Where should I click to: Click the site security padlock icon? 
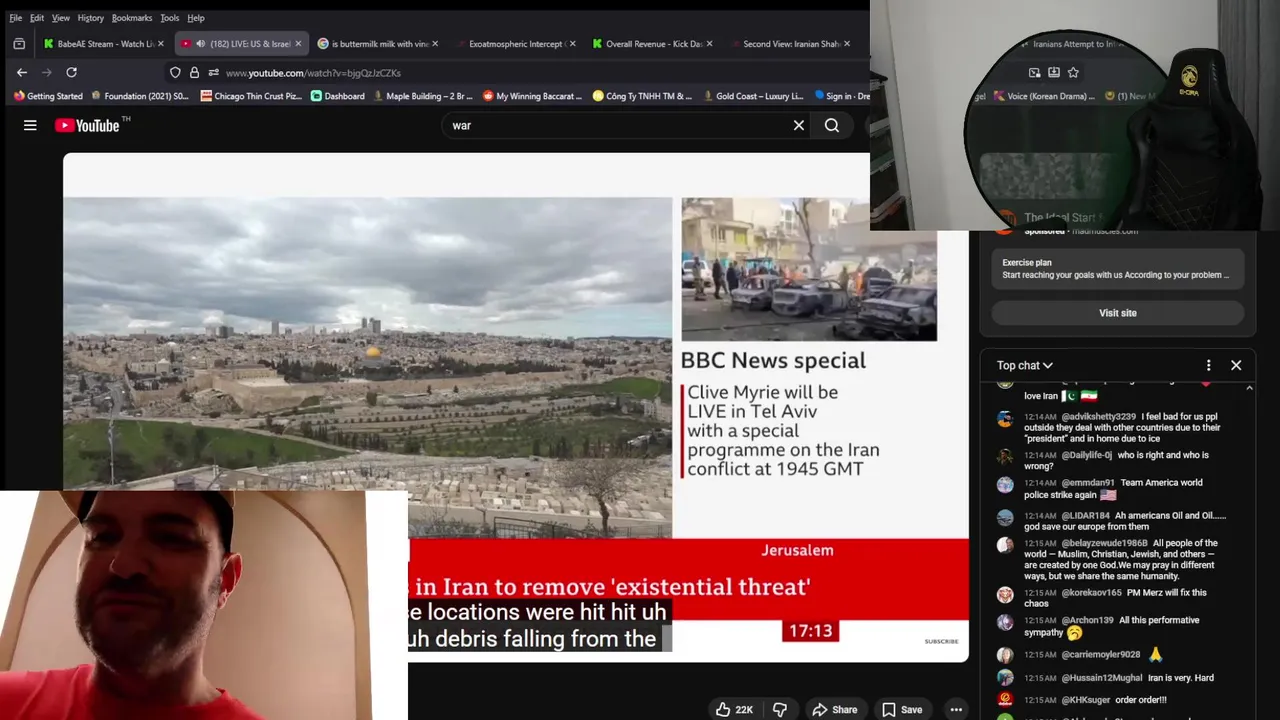pyautogui.click(x=194, y=72)
